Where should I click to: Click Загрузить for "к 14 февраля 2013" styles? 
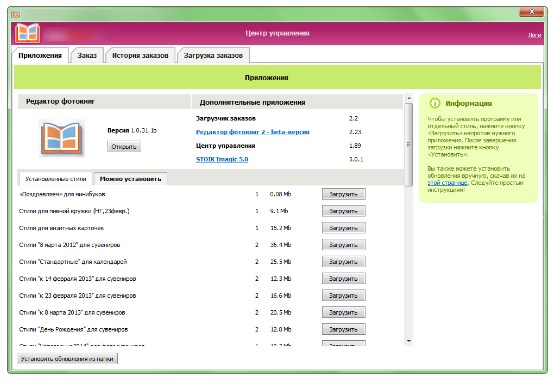[344, 278]
